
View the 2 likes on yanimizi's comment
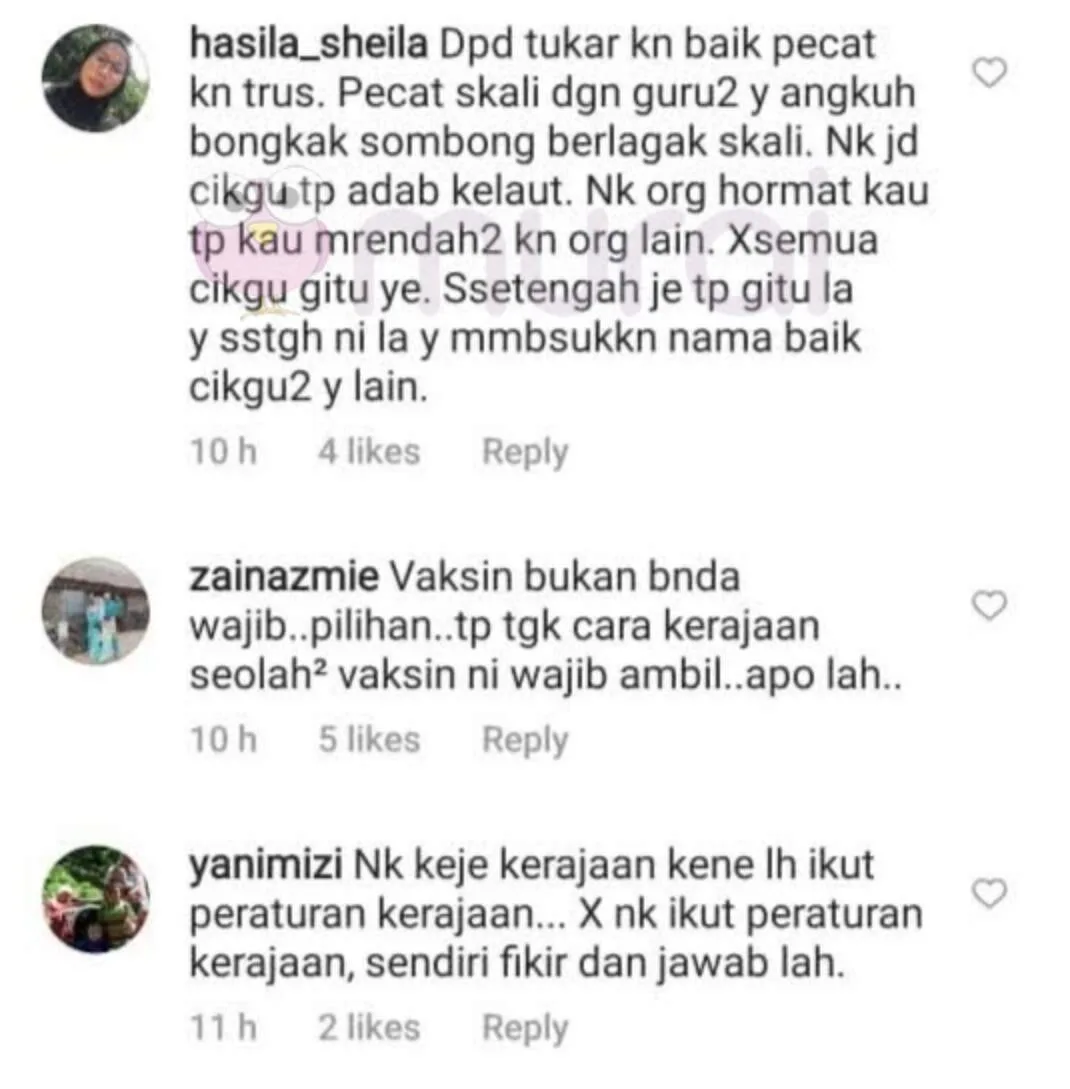coord(369,1027)
